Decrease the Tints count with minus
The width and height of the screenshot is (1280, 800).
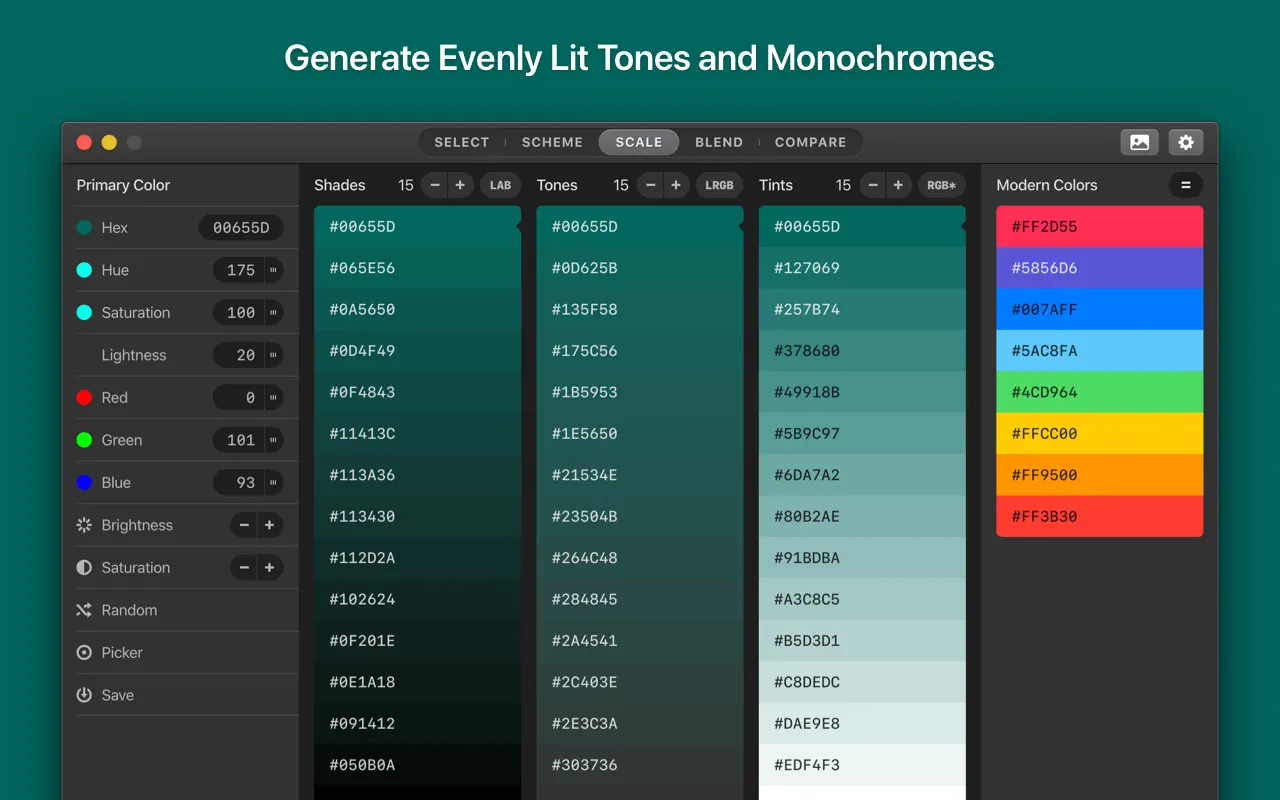[873, 185]
